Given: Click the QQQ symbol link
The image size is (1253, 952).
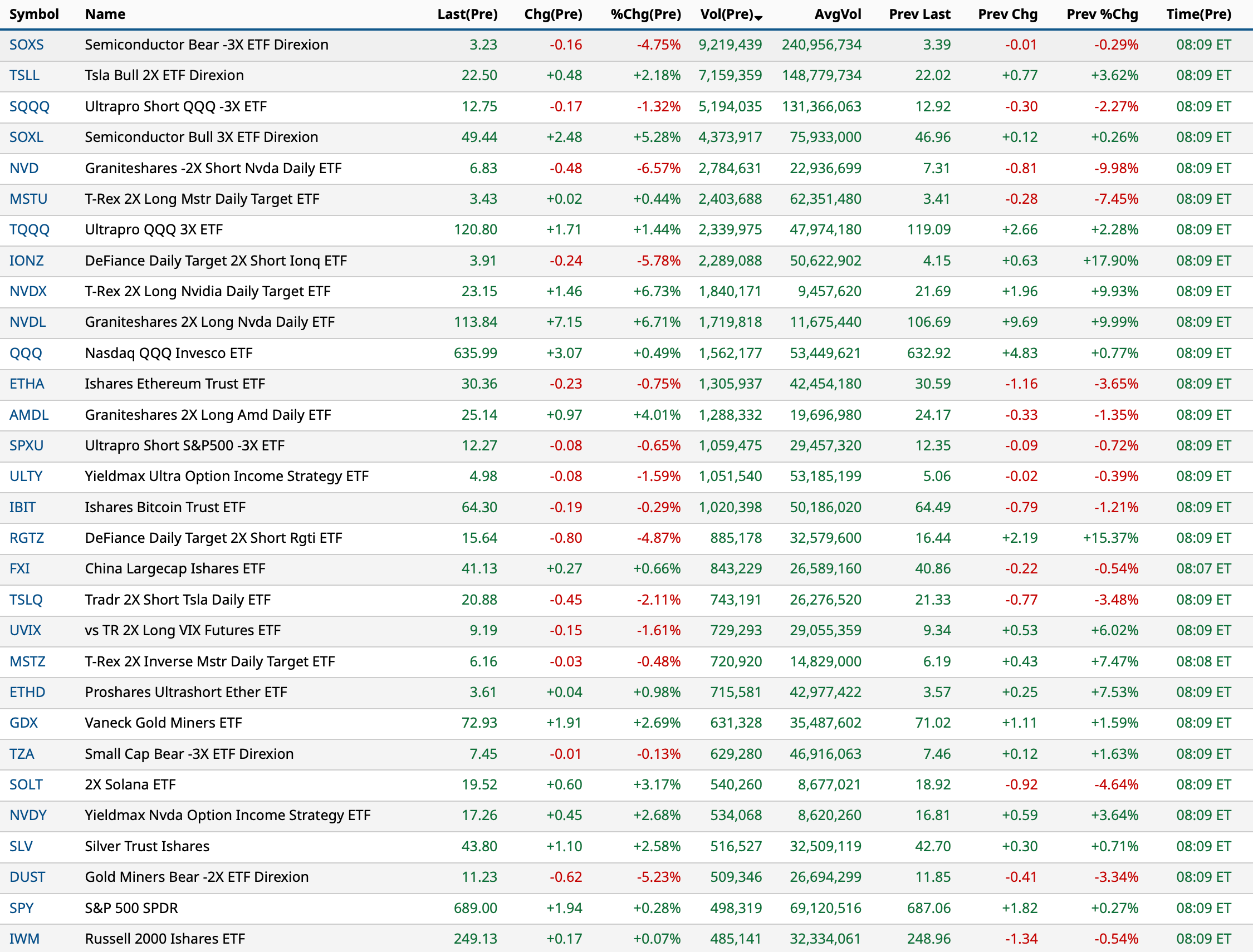Looking at the screenshot, I should pyautogui.click(x=26, y=353).
